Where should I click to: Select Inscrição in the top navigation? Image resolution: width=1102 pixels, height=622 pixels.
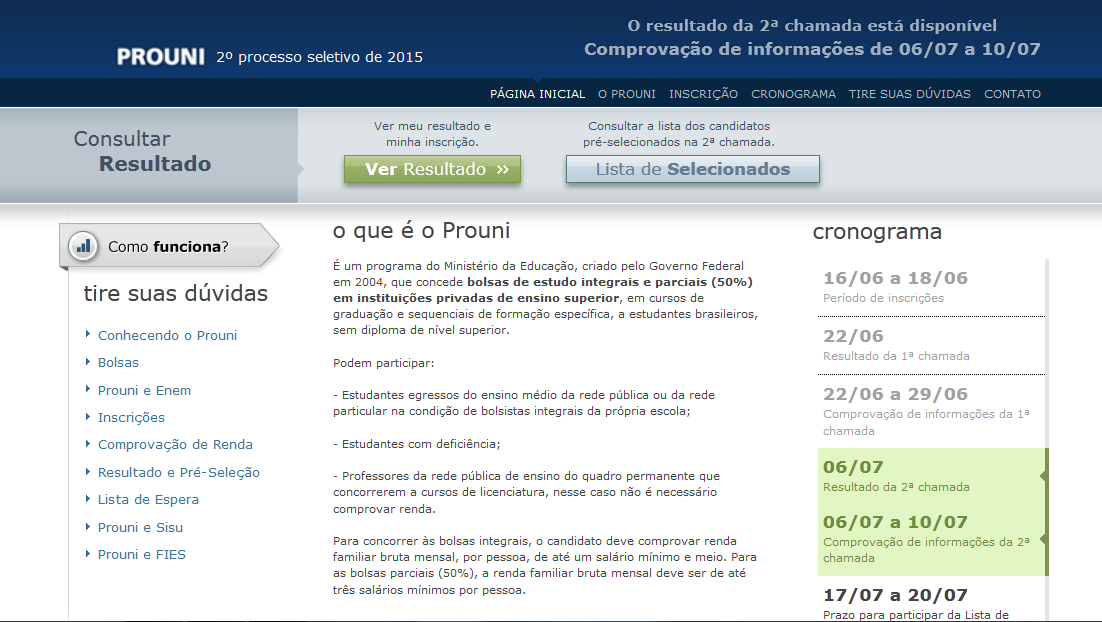703,94
